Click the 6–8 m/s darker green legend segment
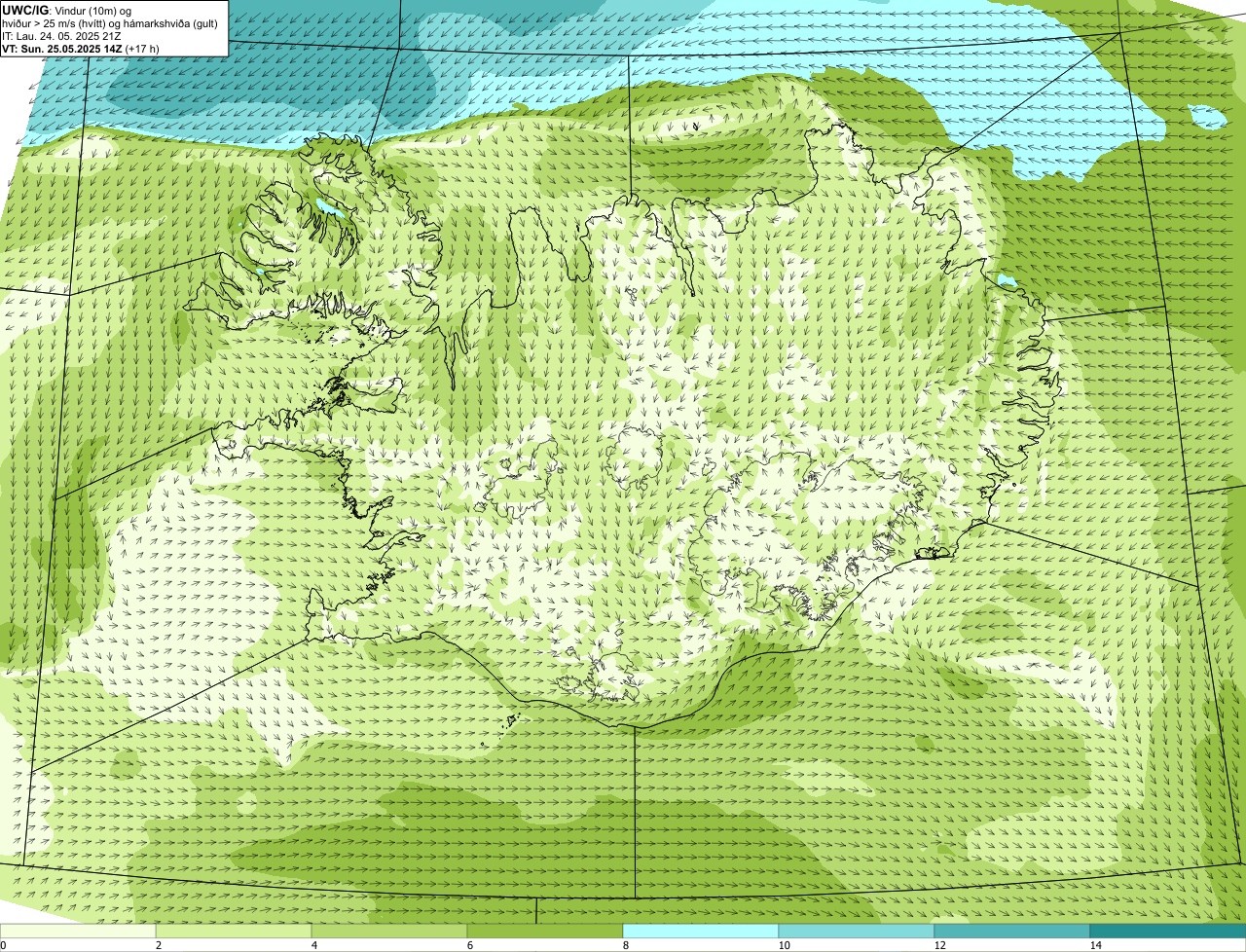 [545, 931]
